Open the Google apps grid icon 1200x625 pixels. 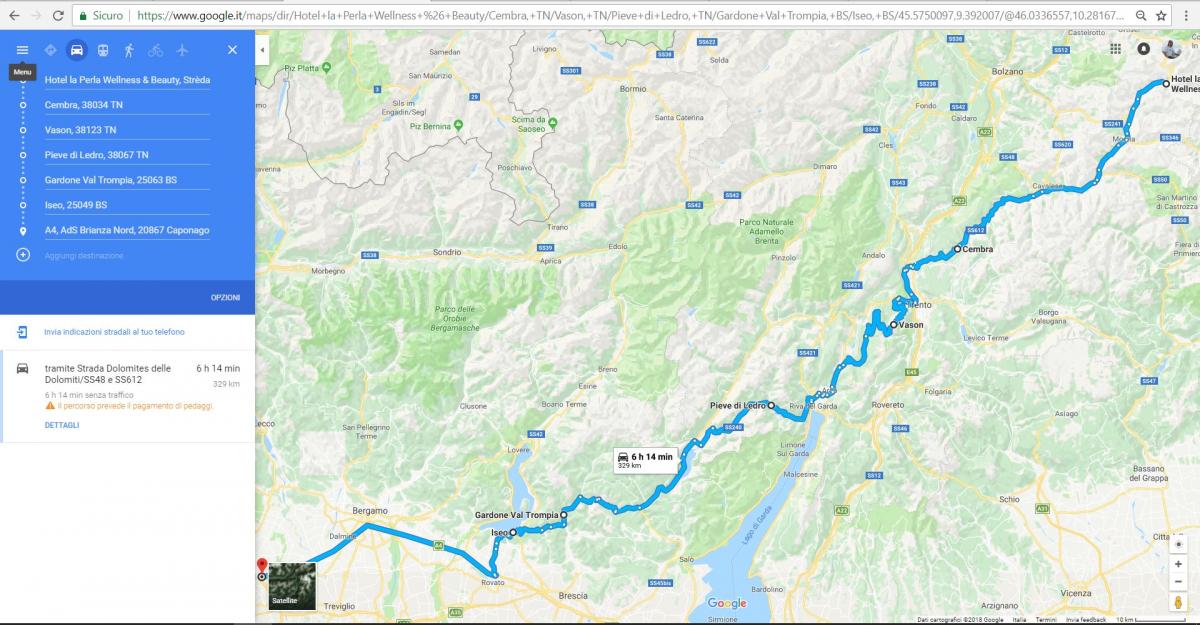(x=1115, y=49)
